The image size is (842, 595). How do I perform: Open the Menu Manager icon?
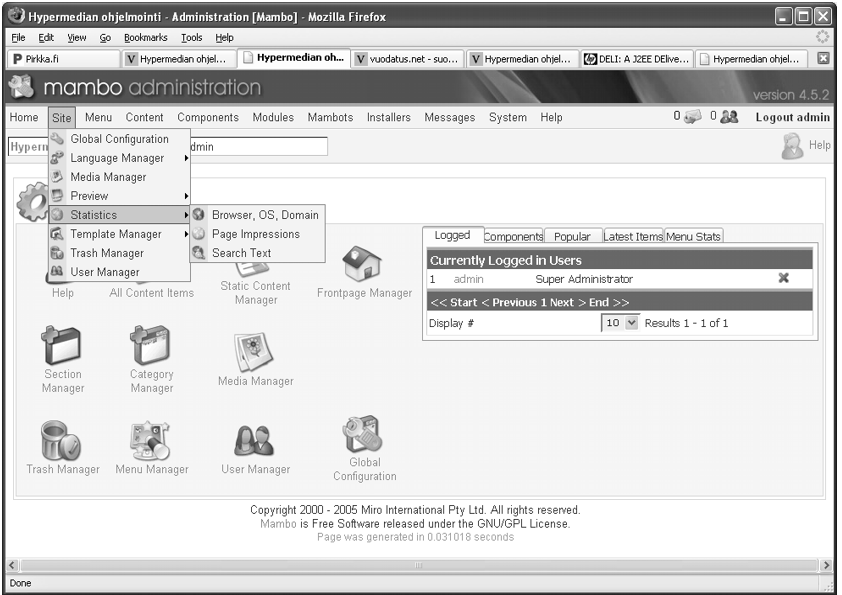click(x=151, y=440)
